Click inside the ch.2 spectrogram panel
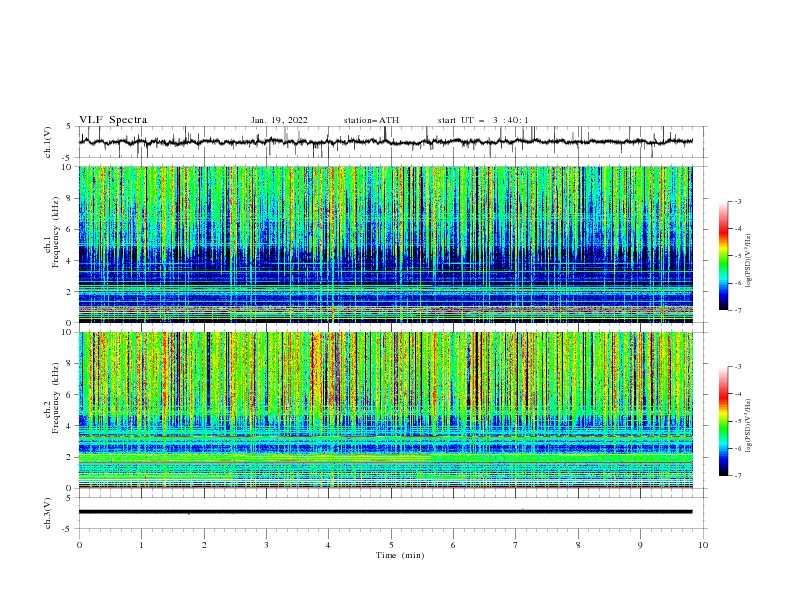 pyautogui.click(x=385, y=410)
